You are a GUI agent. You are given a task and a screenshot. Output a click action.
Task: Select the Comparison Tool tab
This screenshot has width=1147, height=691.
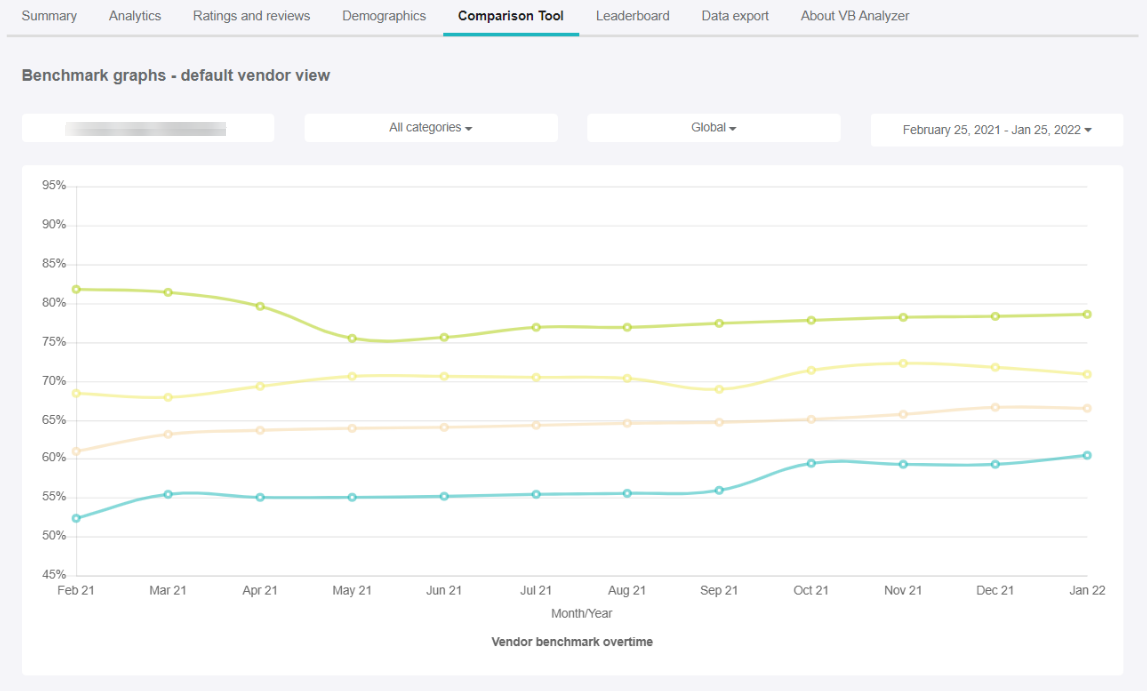[x=511, y=16]
